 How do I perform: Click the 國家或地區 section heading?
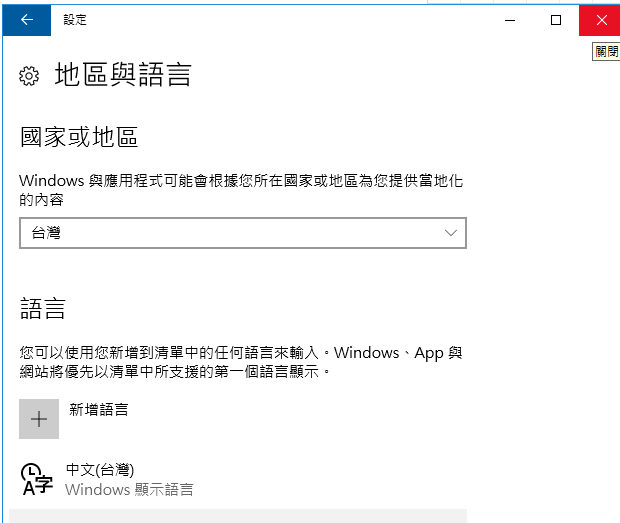pos(79,137)
